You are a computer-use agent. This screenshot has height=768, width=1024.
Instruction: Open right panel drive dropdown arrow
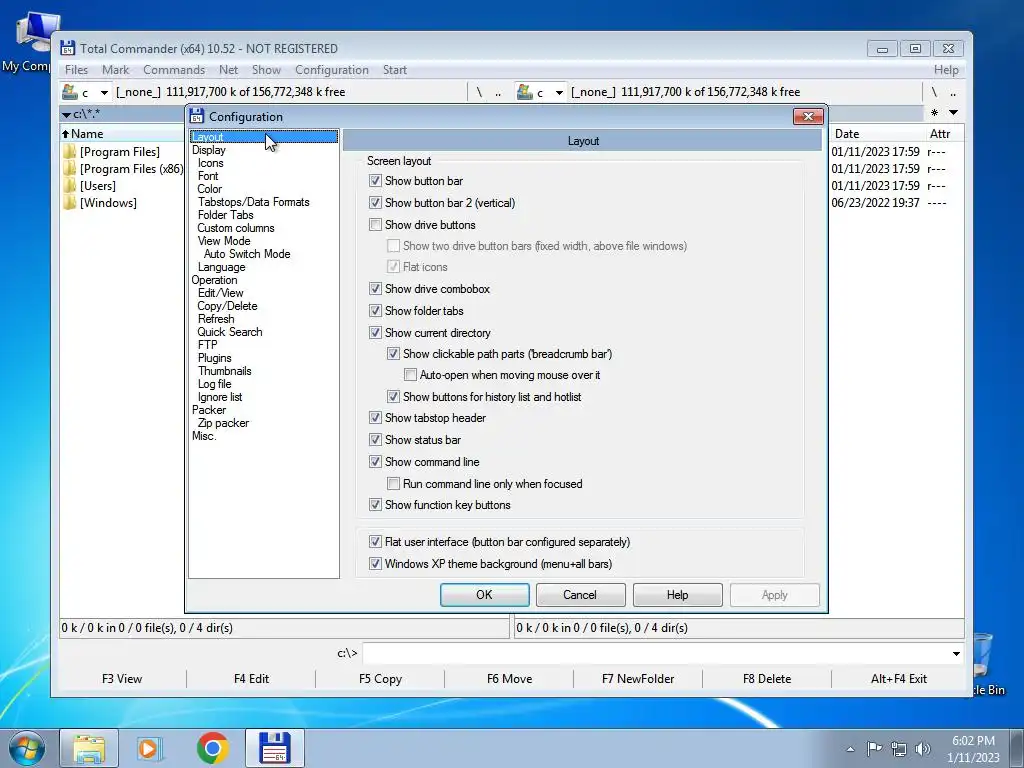[559, 92]
